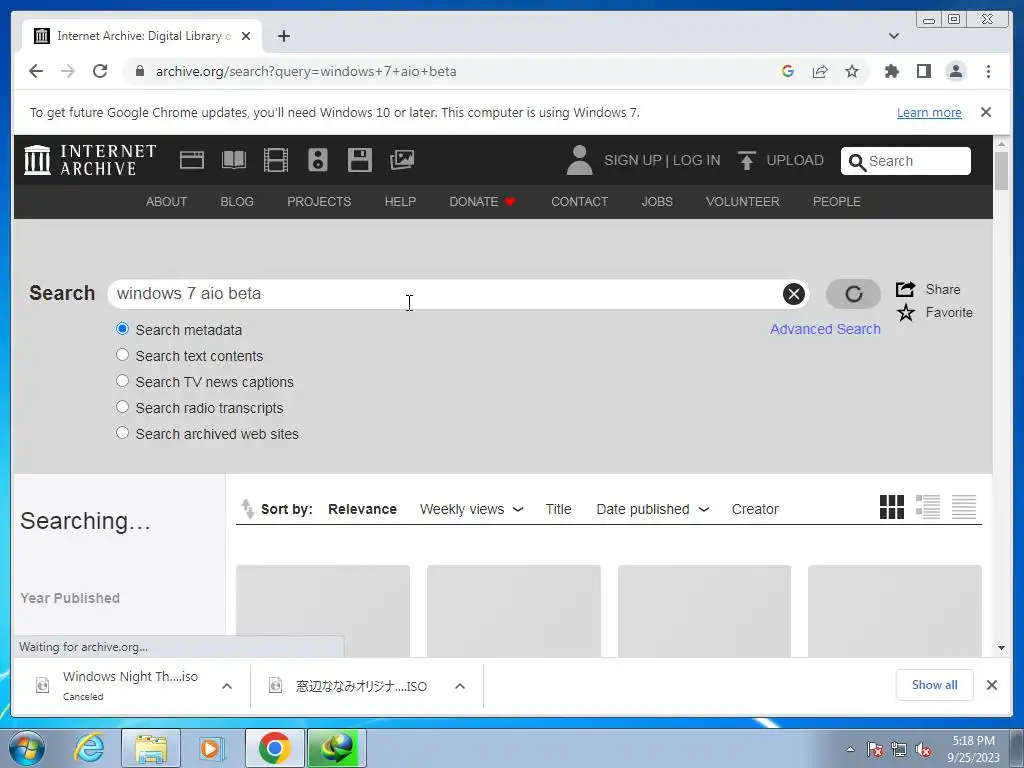
Task: Open menu for the Japanese ISO download
Action: (460, 686)
